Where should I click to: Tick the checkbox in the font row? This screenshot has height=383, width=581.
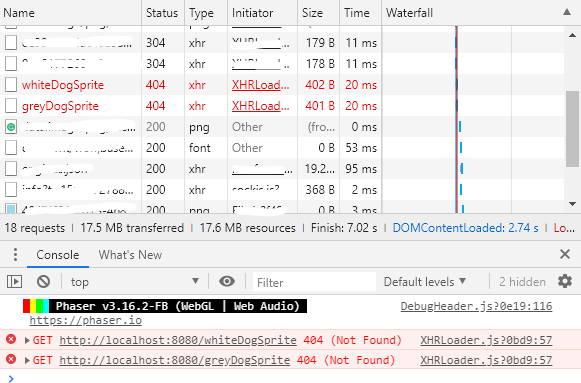[11, 148]
